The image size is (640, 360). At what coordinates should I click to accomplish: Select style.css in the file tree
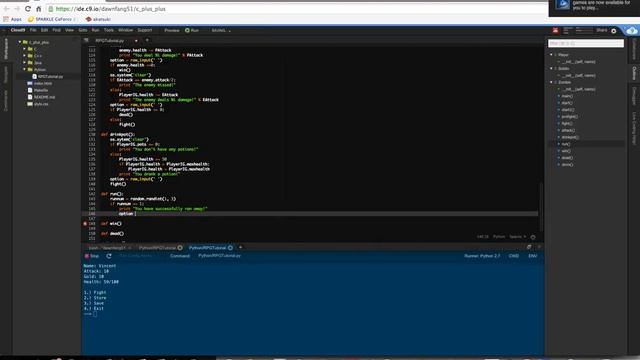click(38, 104)
